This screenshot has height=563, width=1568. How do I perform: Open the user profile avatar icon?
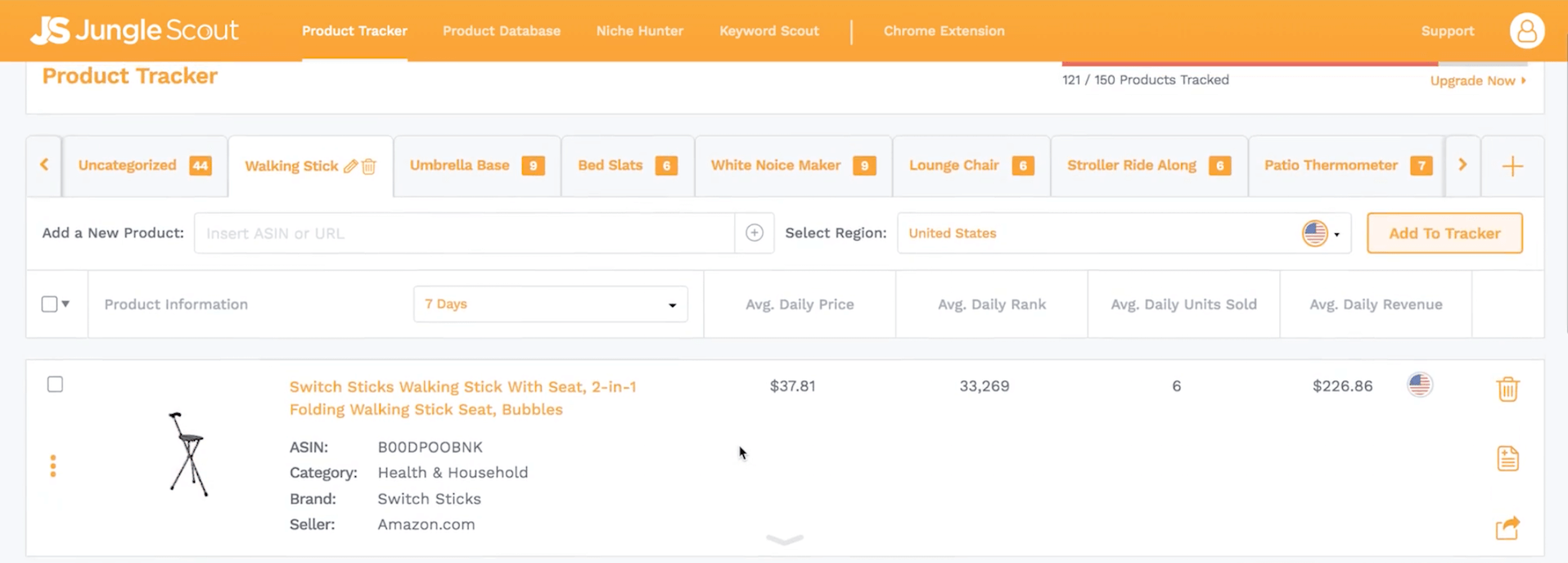click(1526, 31)
